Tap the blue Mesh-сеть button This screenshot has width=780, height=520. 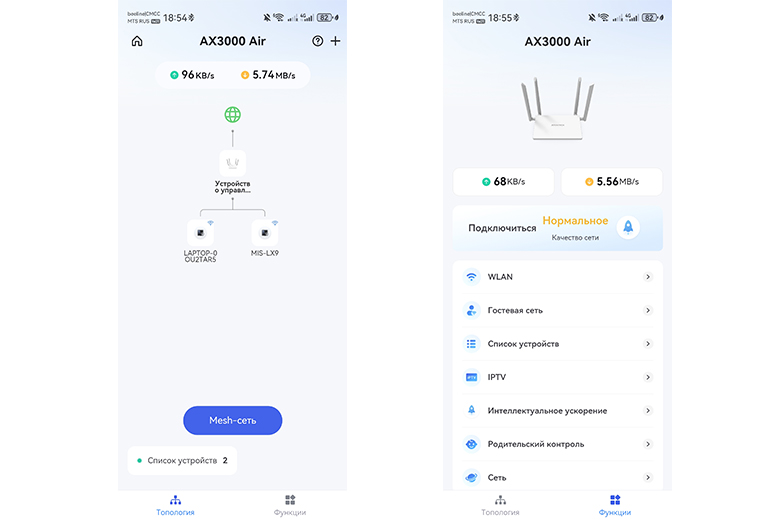(x=233, y=420)
